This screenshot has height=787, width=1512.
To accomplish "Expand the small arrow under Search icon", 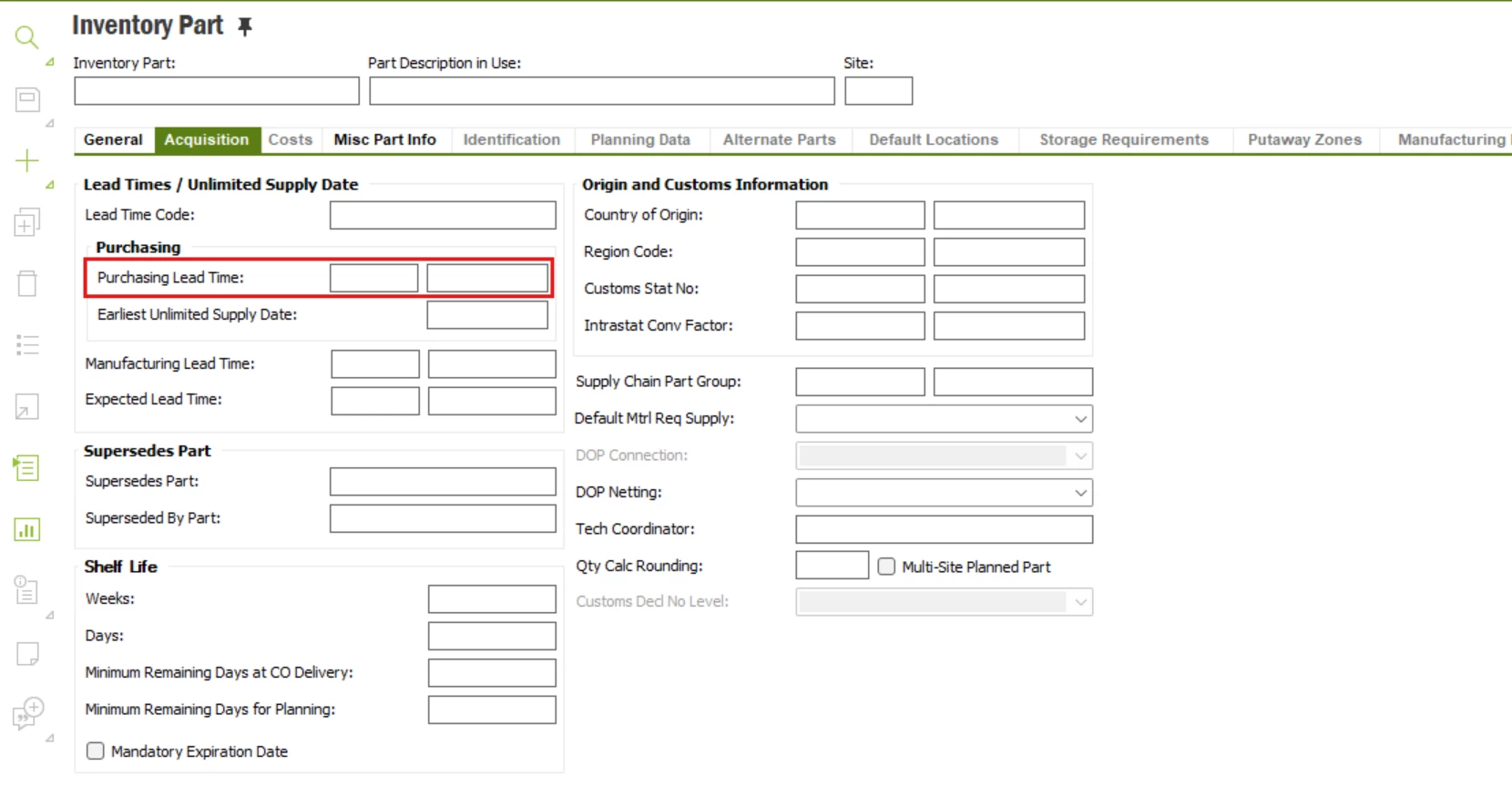I will pyautogui.click(x=50, y=62).
